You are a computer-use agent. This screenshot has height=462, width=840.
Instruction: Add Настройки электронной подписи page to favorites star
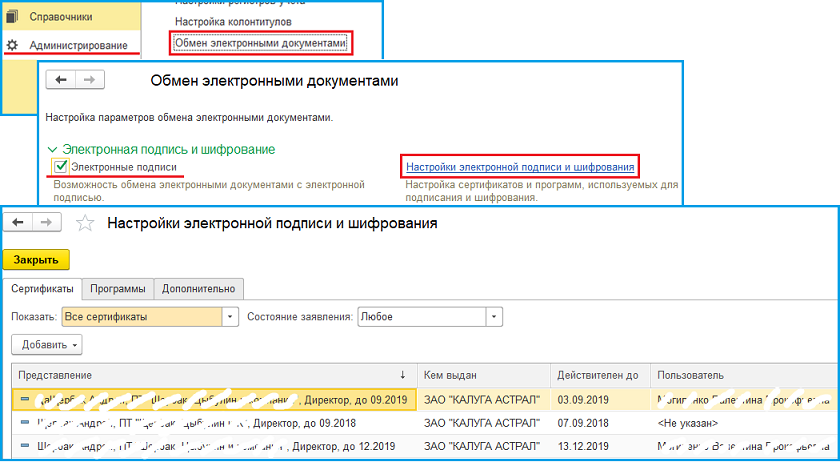click(x=86, y=224)
